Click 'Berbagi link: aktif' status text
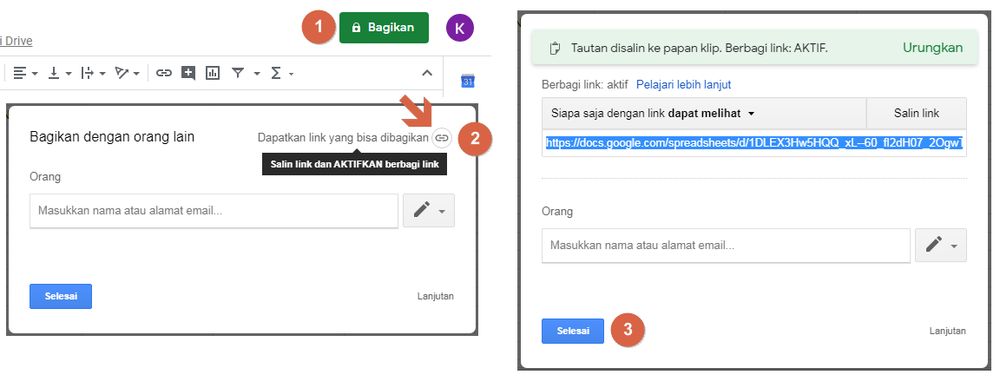1000x381 pixels. [x=585, y=84]
